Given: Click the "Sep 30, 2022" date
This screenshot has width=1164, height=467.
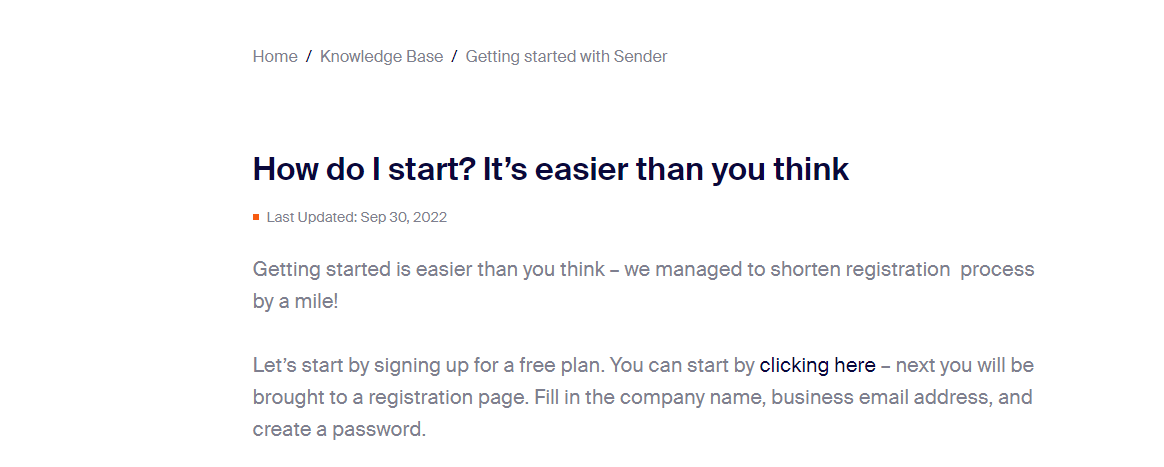Looking at the screenshot, I should 404,217.
